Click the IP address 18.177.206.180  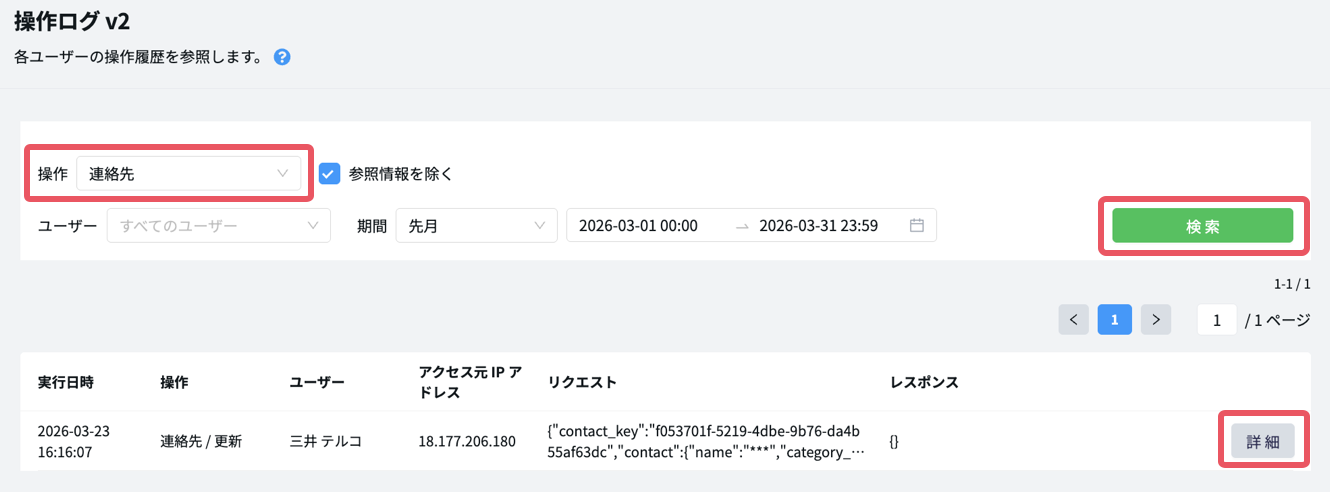click(x=467, y=441)
